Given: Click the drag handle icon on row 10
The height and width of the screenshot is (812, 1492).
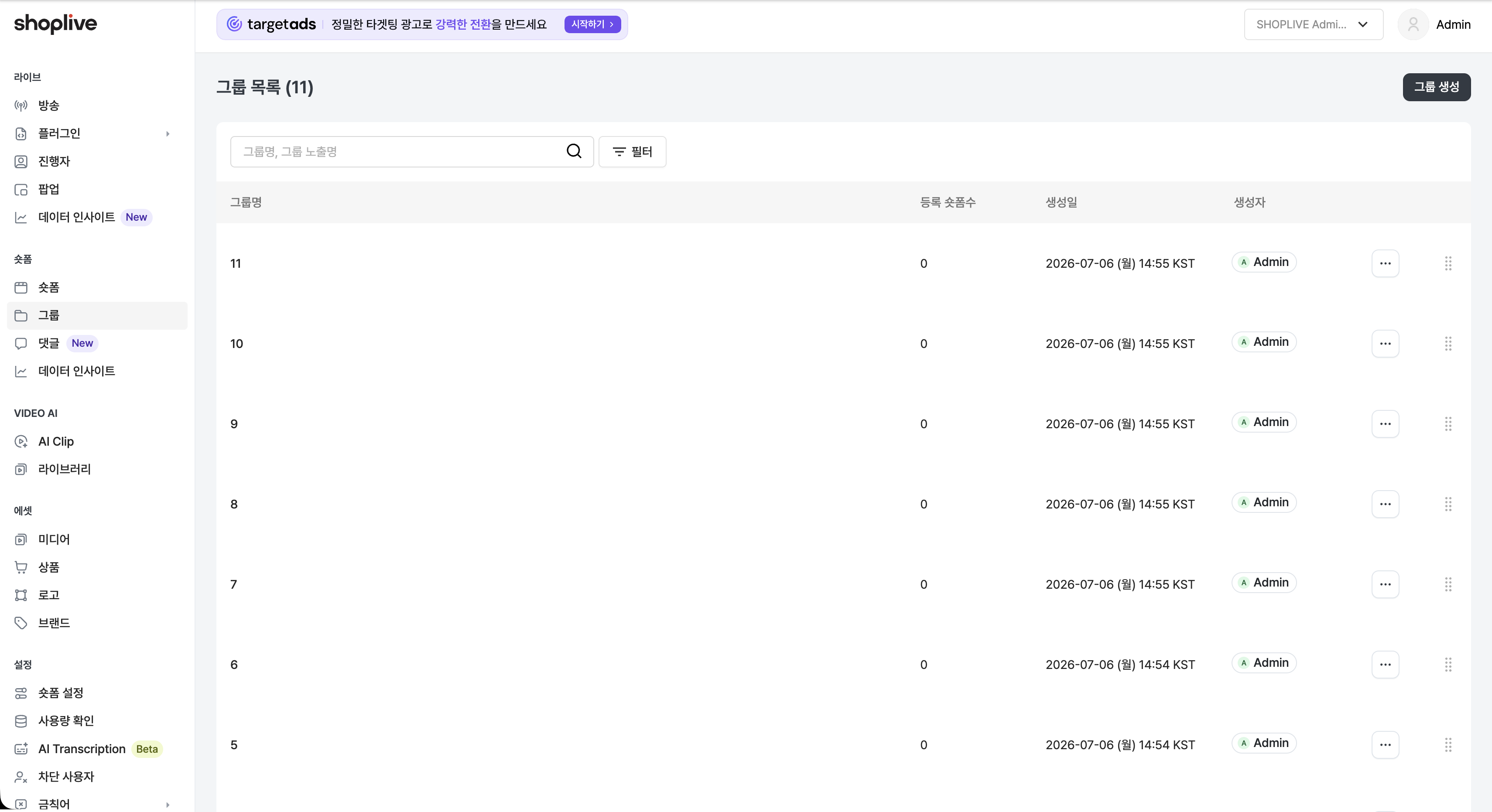Looking at the screenshot, I should [1448, 344].
